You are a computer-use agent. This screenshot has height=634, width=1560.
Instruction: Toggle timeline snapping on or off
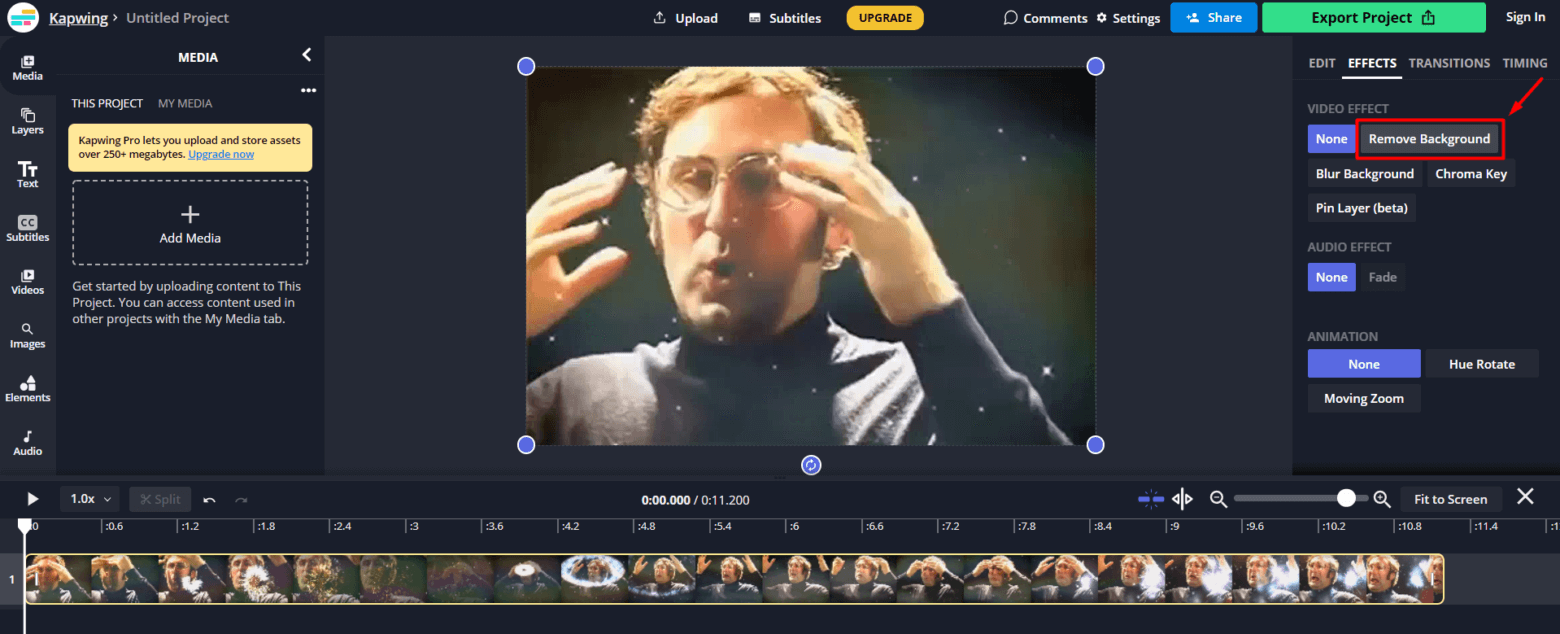[1150, 498]
